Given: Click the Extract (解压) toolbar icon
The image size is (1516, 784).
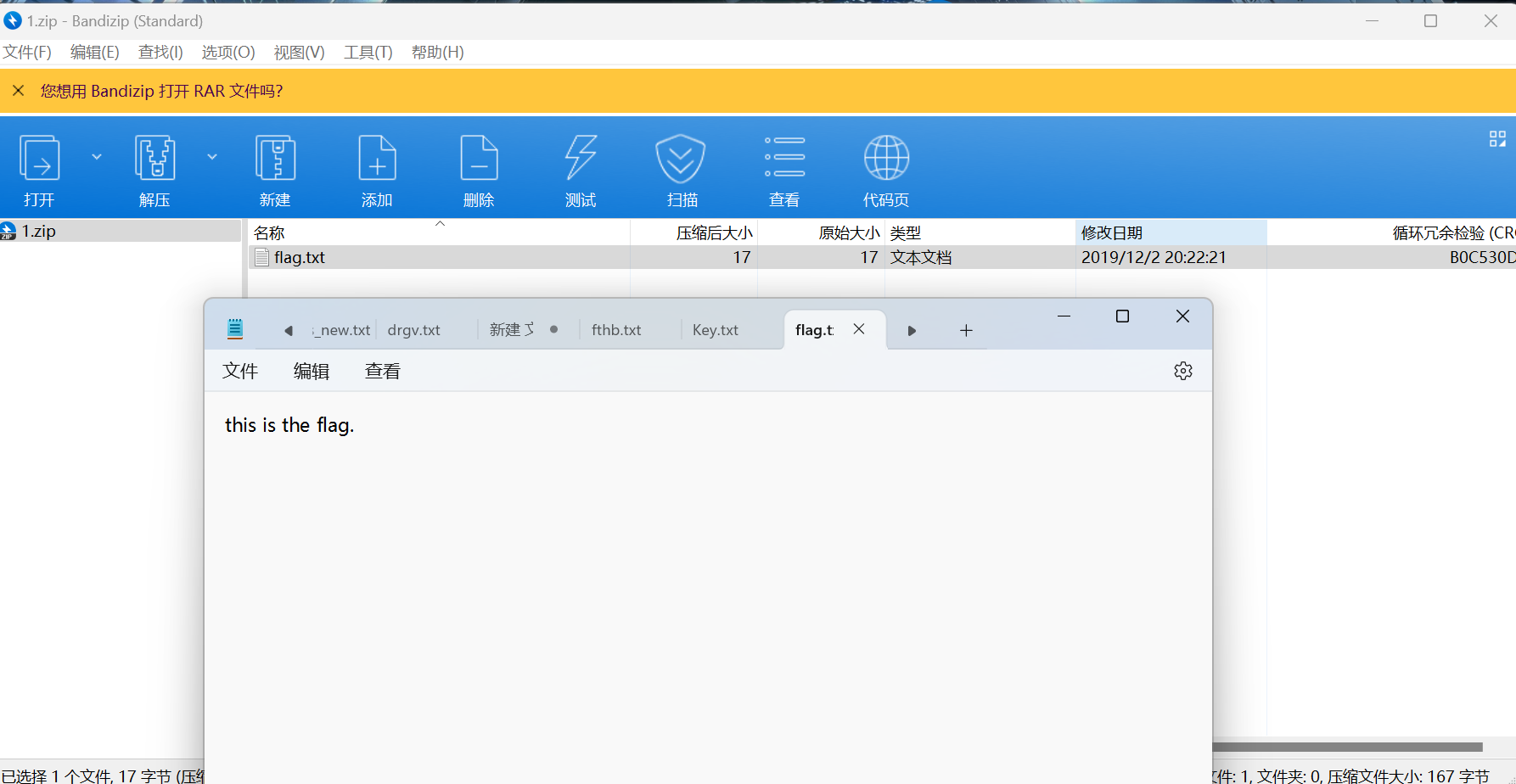Looking at the screenshot, I should click(x=155, y=159).
